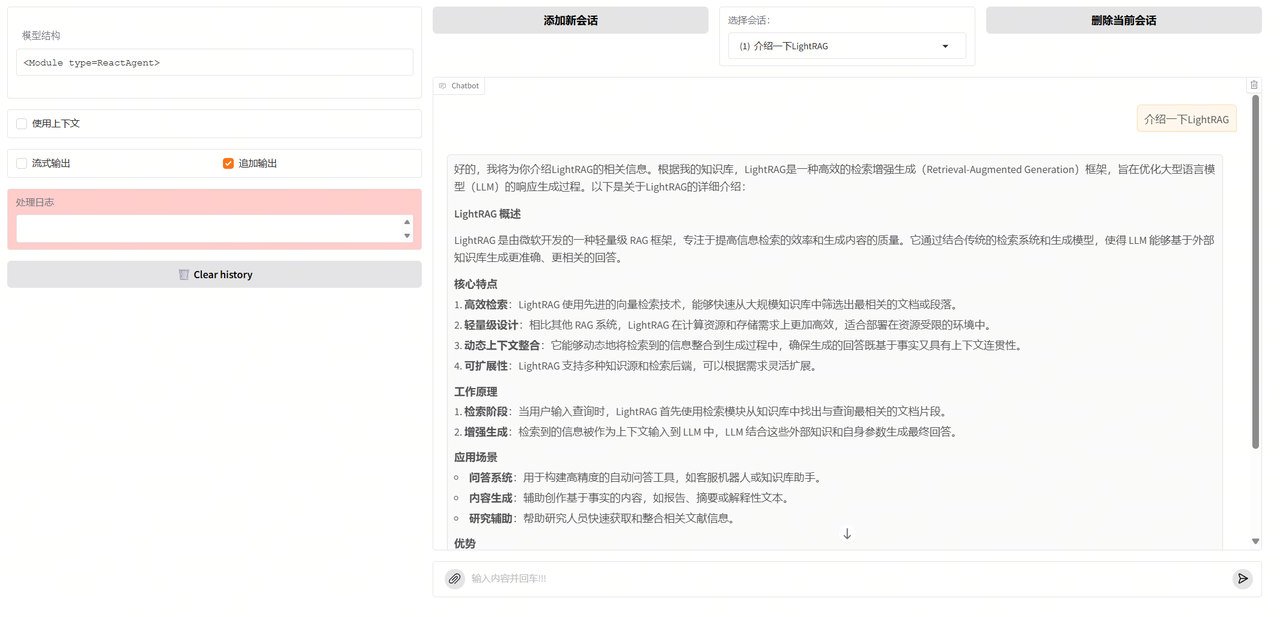Click the dropdown arrow next to 介绍一下LightRAG

(x=946, y=46)
